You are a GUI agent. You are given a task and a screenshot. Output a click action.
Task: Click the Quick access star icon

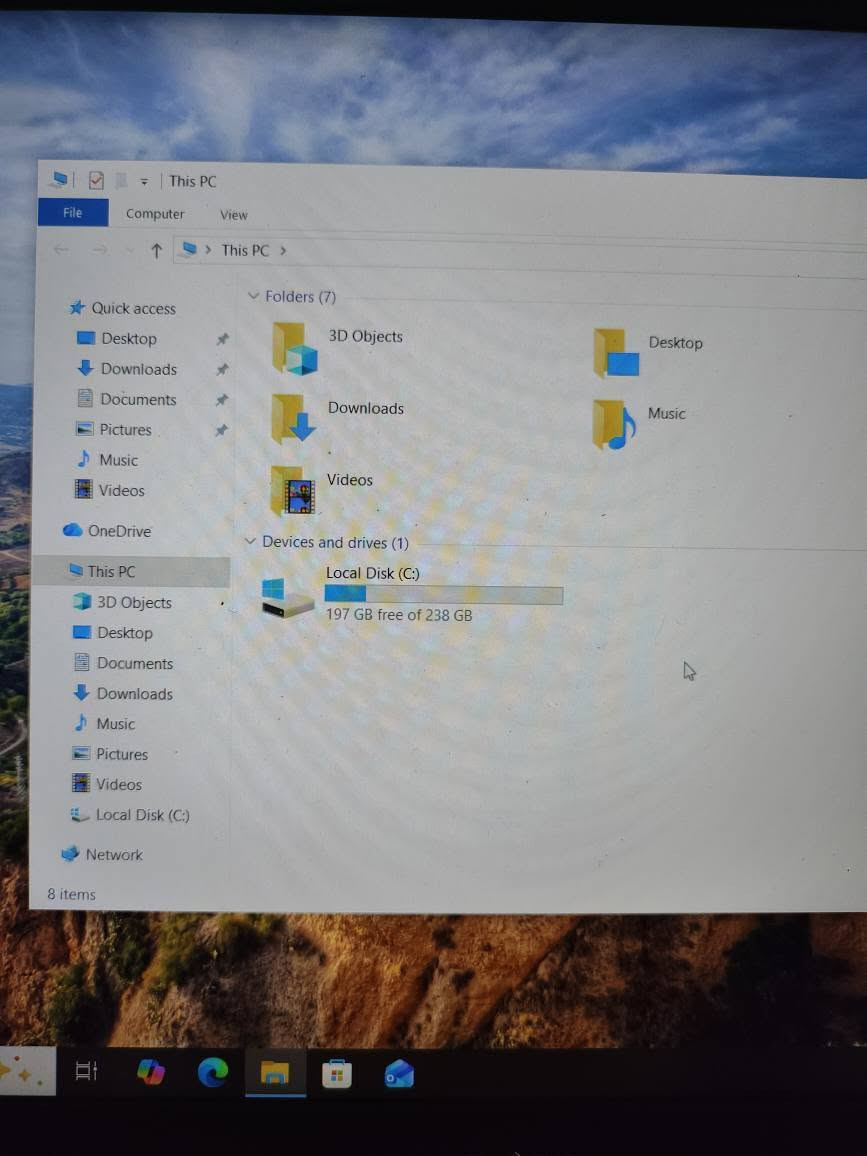[77, 307]
